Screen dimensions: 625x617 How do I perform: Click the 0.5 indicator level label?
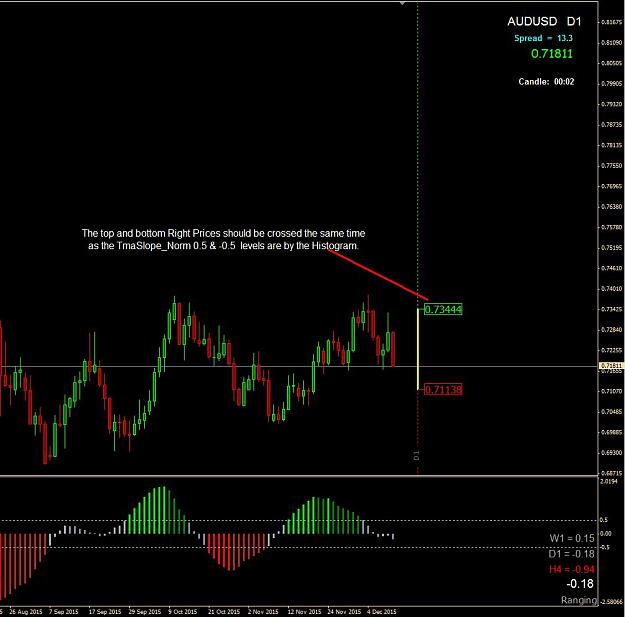(x=604, y=520)
